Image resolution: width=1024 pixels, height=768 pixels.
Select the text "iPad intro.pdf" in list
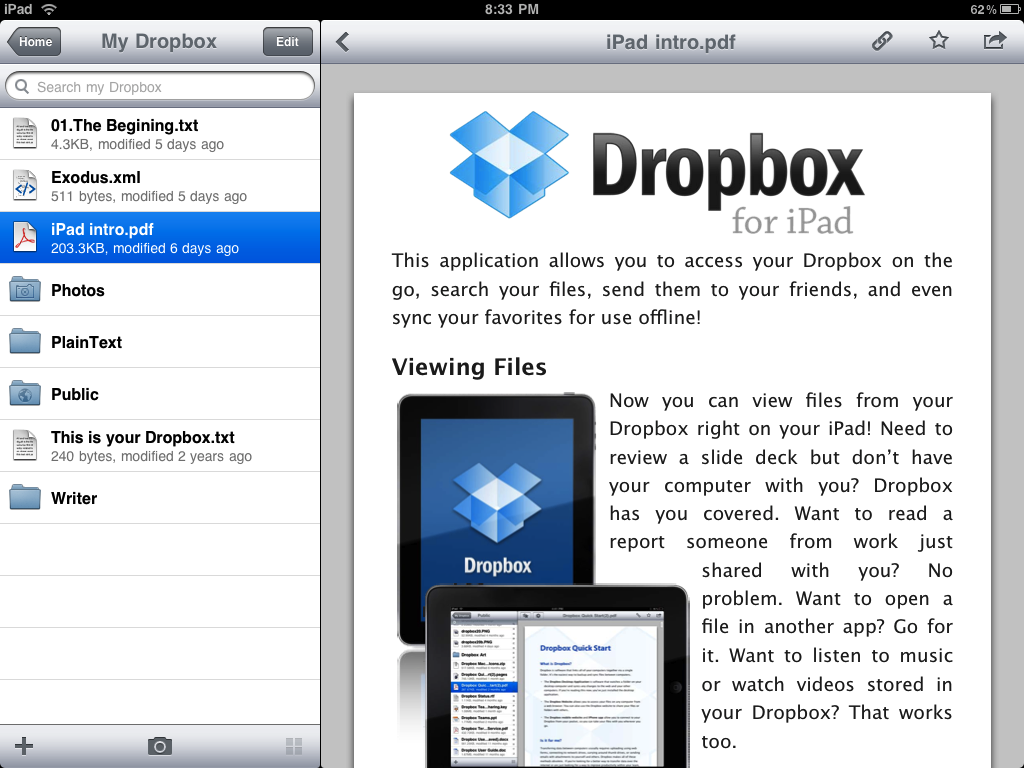pyautogui.click(x=102, y=230)
